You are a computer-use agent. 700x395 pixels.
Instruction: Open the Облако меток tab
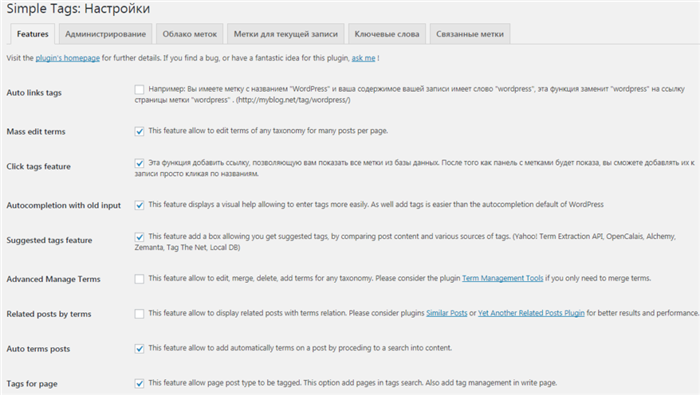point(190,34)
